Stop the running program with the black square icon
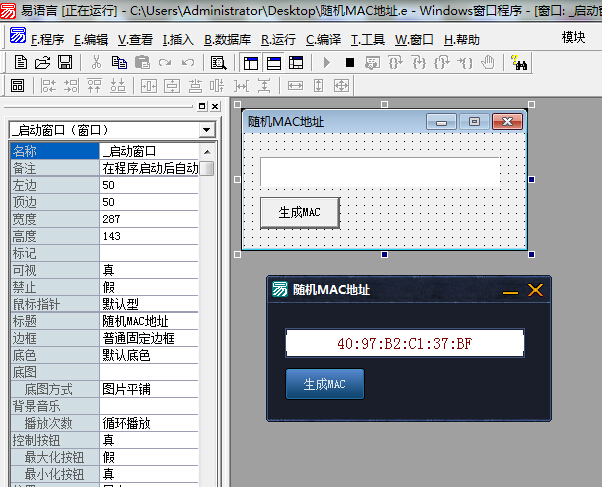This screenshot has height=487, width=602. click(x=350, y=63)
